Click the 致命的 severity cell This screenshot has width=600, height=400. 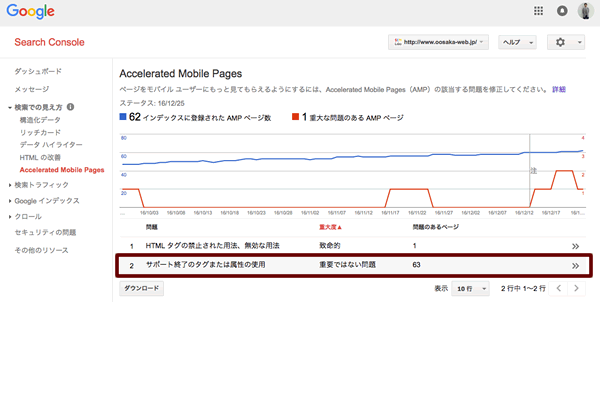329,246
